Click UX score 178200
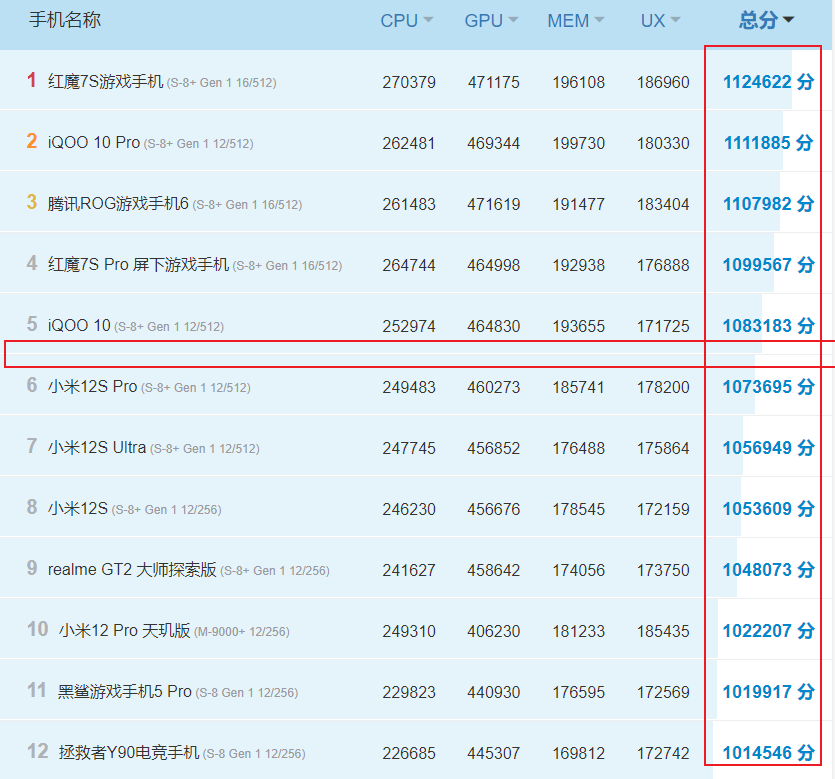The image size is (835, 779). pos(663,387)
